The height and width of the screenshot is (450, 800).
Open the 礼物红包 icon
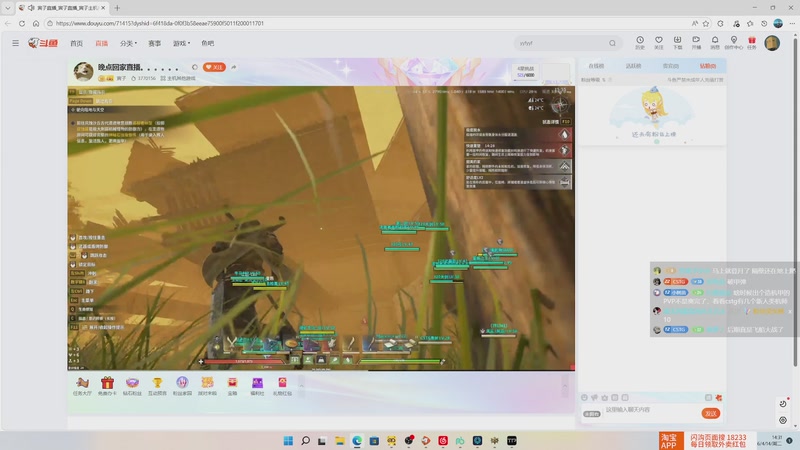click(x=282, y=386)
